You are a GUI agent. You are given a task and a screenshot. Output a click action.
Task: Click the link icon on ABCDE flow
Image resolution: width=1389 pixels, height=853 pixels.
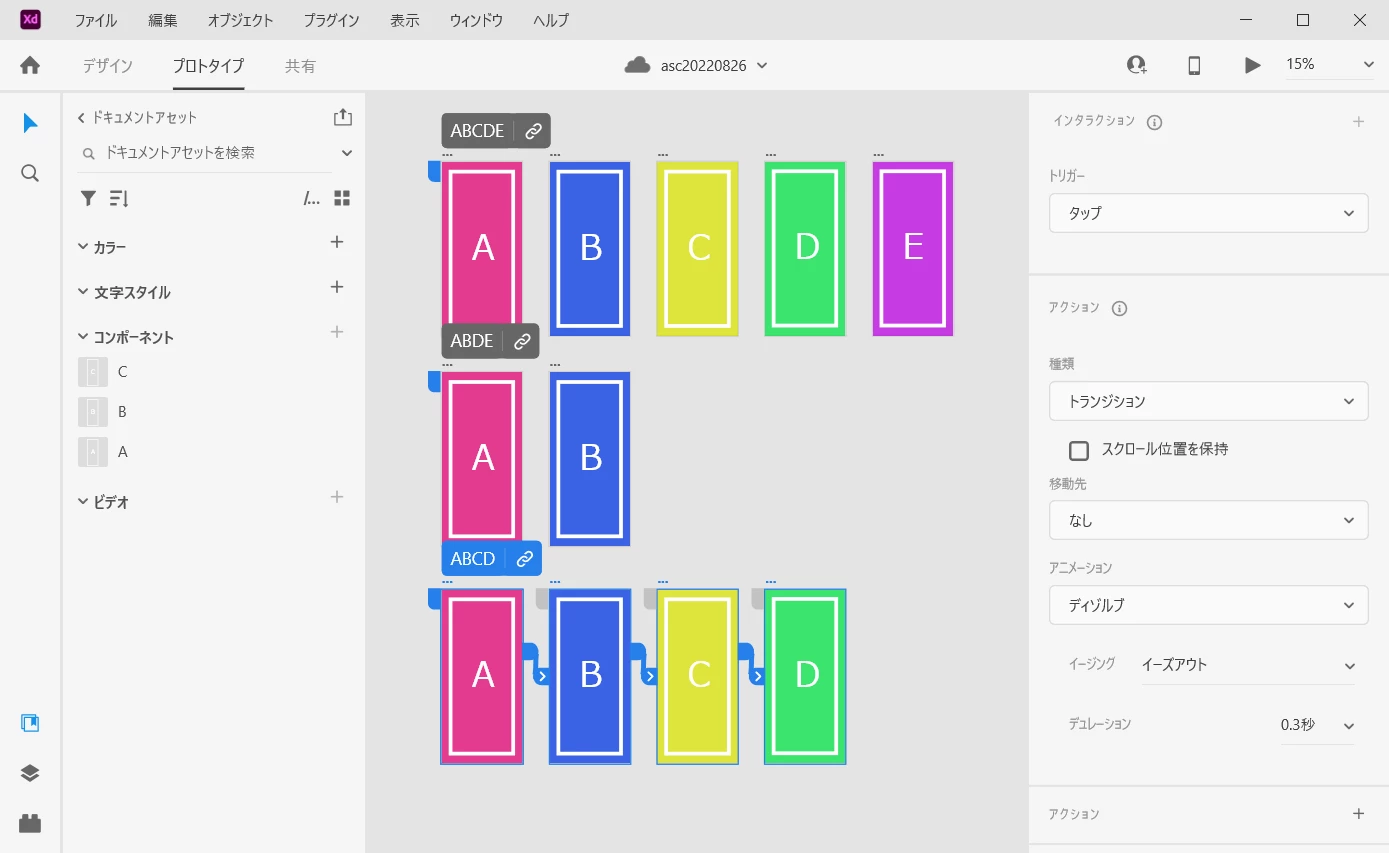click(534, 131)
